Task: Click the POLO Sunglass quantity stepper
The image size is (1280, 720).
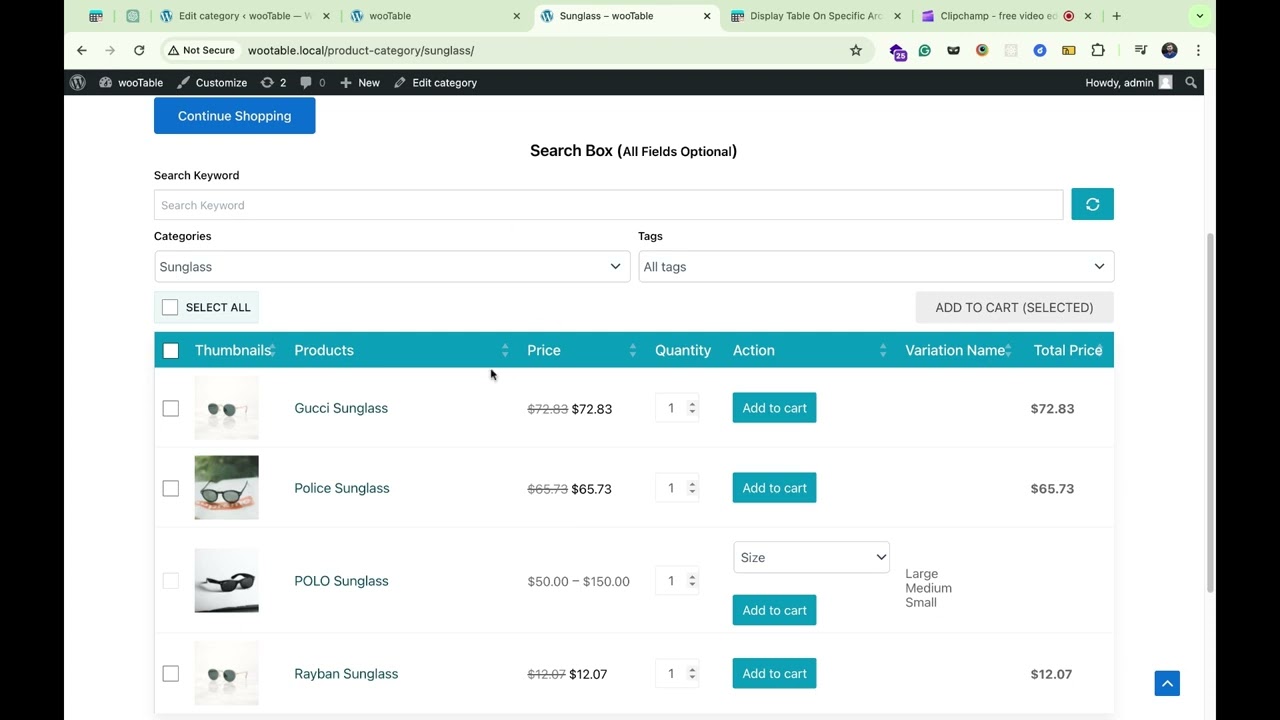Action: [692, 581]
